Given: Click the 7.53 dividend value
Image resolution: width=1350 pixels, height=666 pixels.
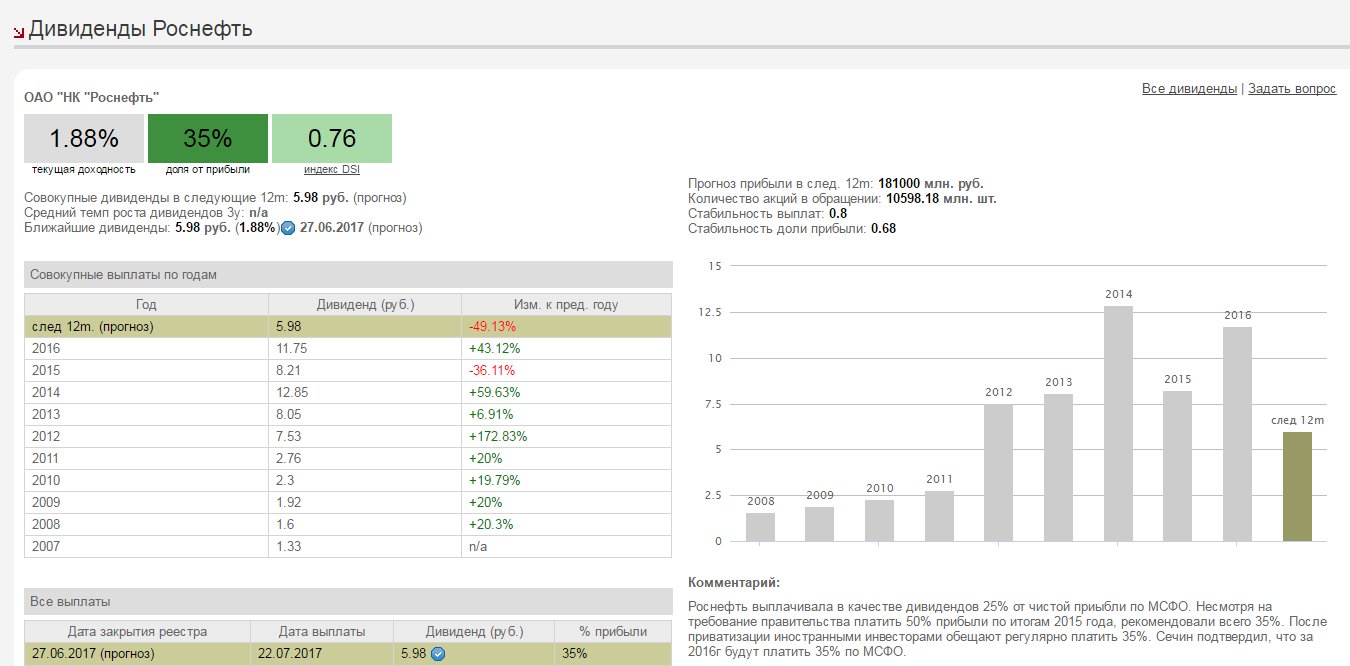Looking at the screenshot, I should (287, 436).
